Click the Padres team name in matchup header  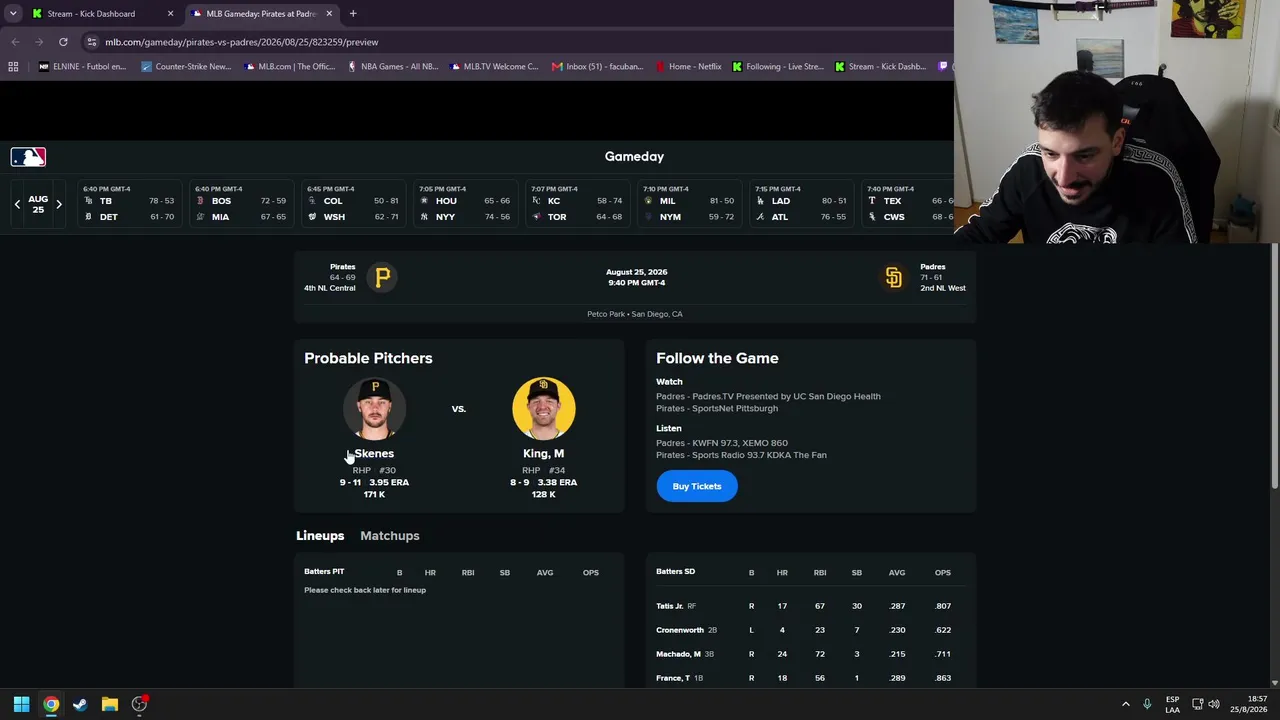pyautogui.click(x=933, y=267)
